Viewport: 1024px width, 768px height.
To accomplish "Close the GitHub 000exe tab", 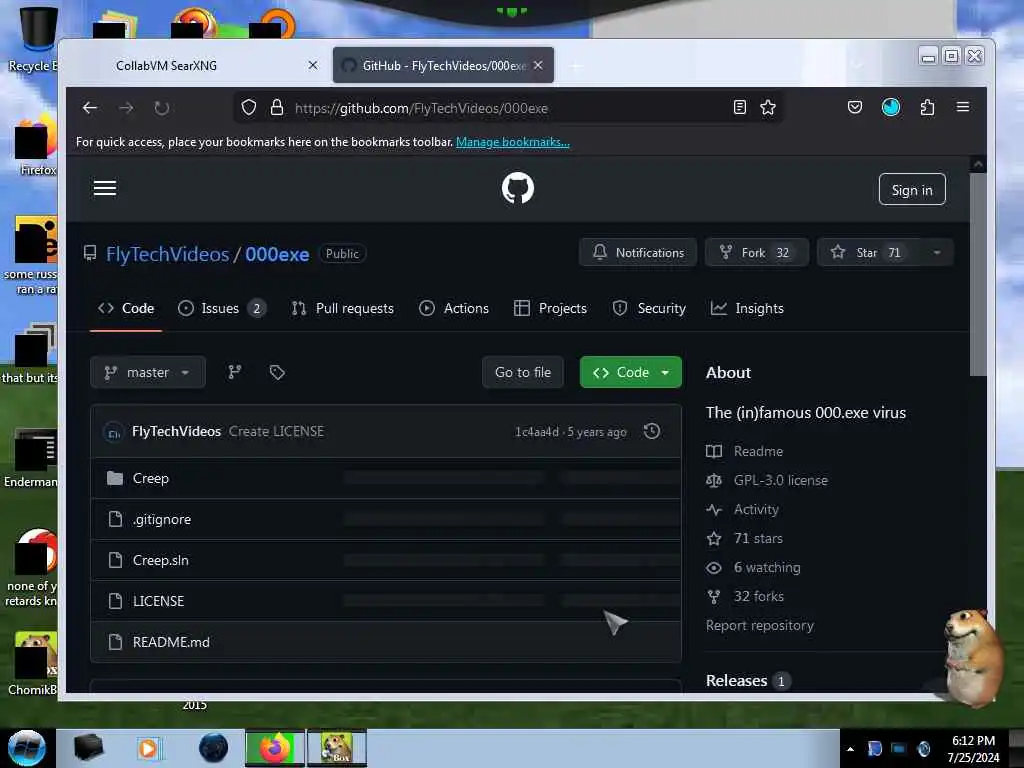I will [x=538, y=65].
